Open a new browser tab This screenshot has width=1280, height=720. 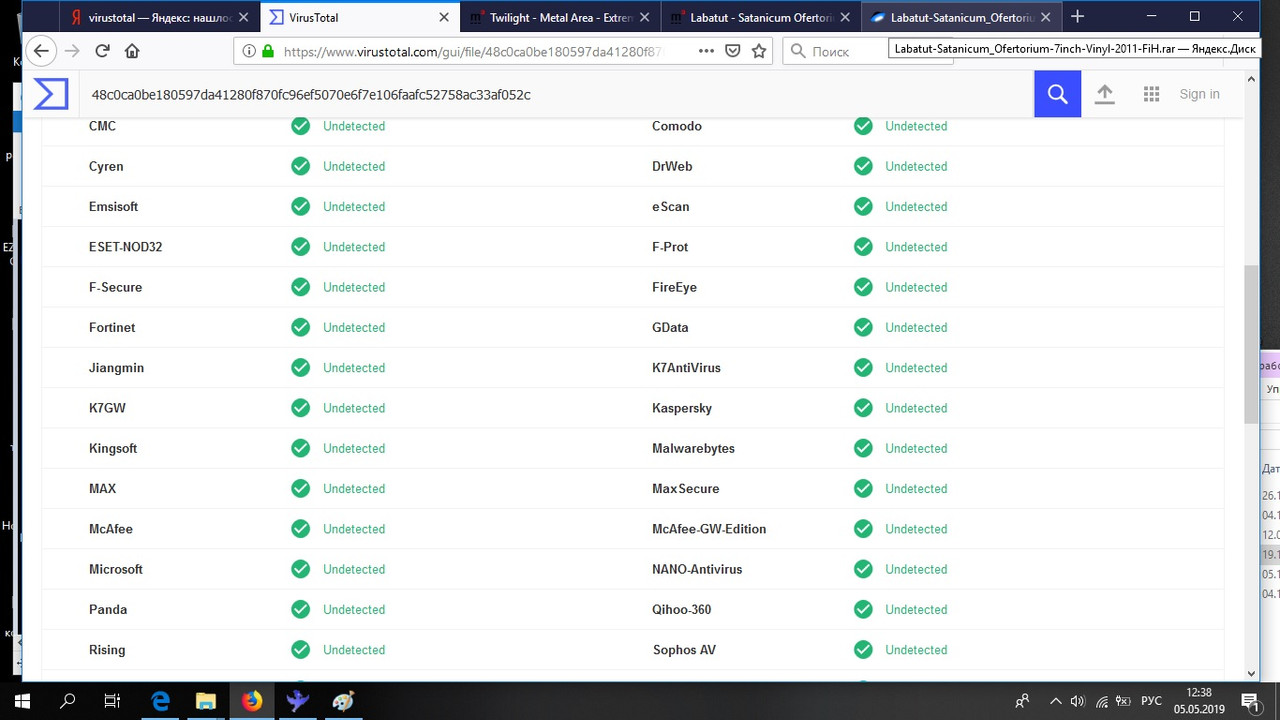coord(1077,17)
